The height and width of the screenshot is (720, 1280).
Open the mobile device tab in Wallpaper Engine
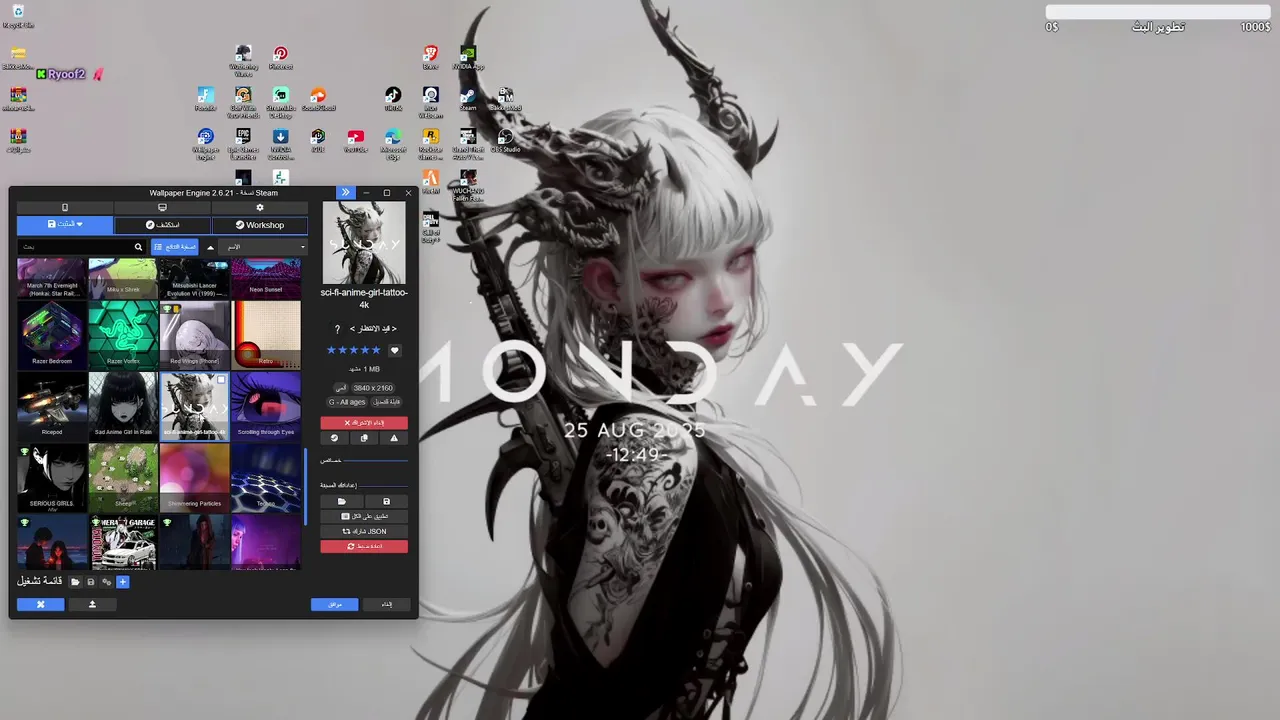[x=65, y=208]
